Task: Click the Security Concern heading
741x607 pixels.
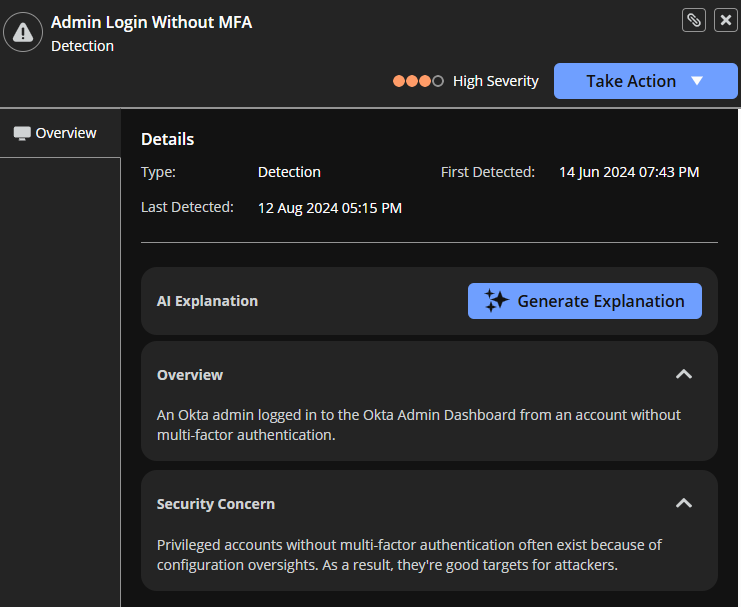Action: [216, 504]
